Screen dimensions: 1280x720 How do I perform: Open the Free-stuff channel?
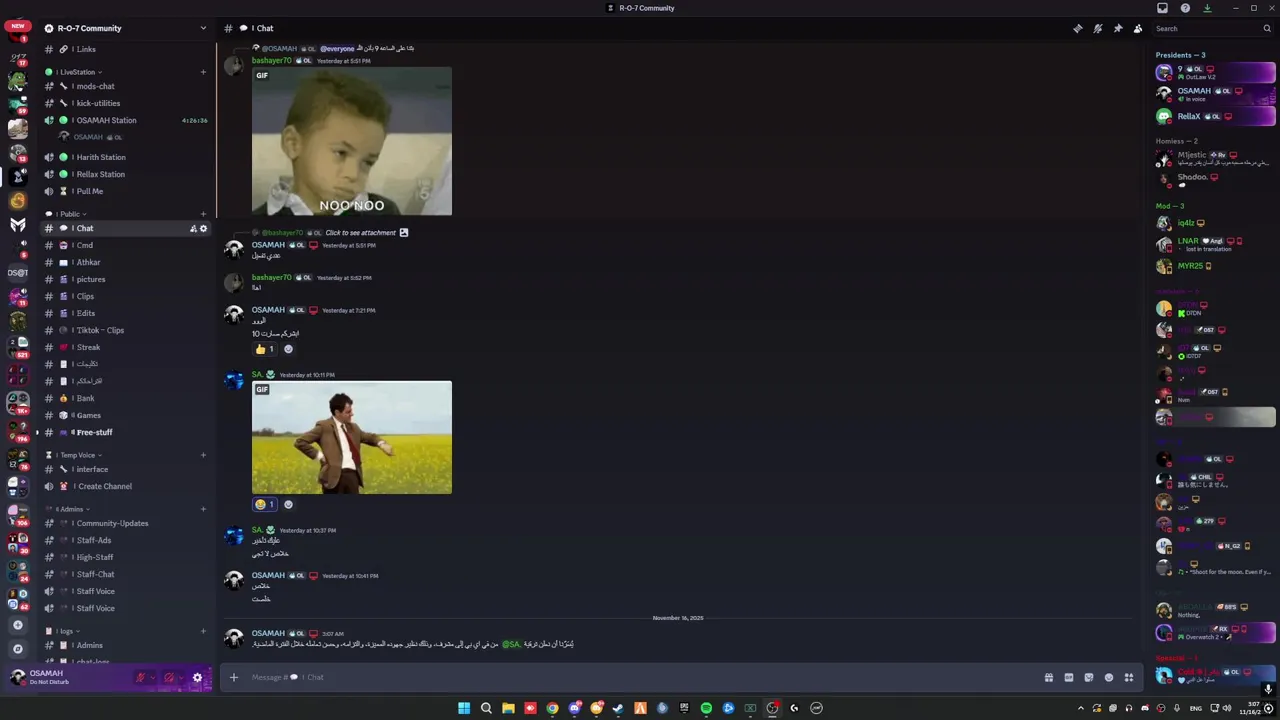[126, 432]
